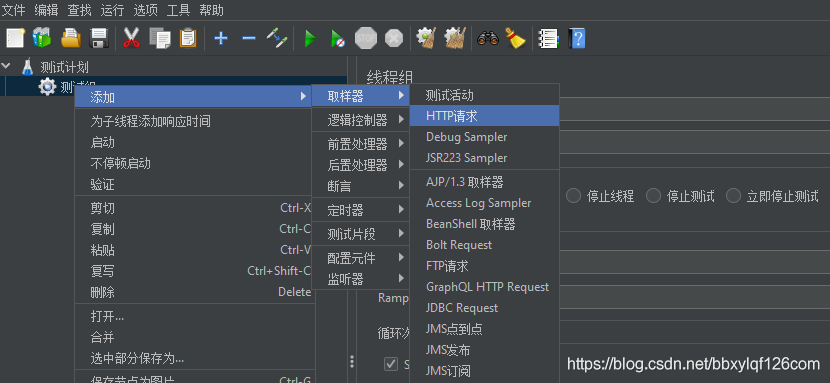
Task: Click the red-grey Stop icon
Action: (366, 38)
